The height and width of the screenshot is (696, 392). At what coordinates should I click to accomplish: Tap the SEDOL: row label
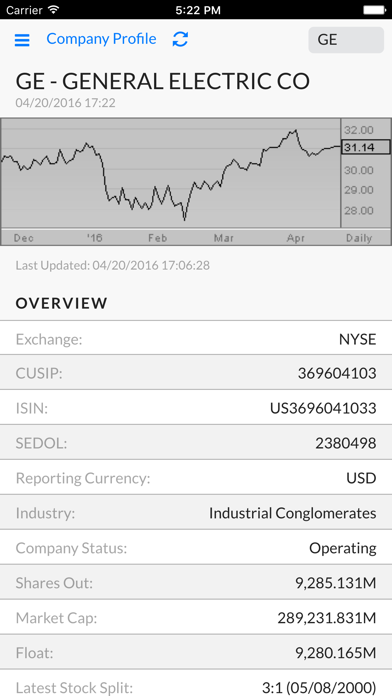pos(41,443)
